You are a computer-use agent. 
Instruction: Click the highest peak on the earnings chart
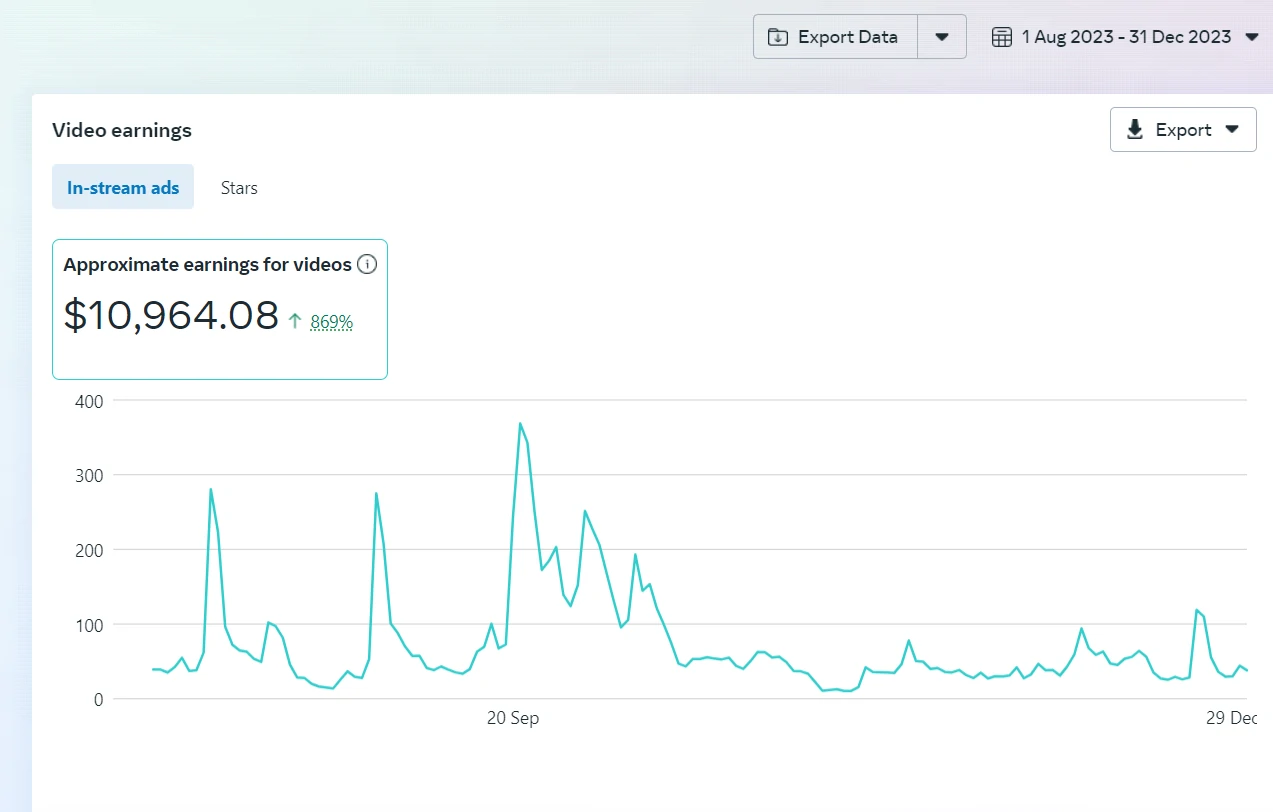pos(520,423)
